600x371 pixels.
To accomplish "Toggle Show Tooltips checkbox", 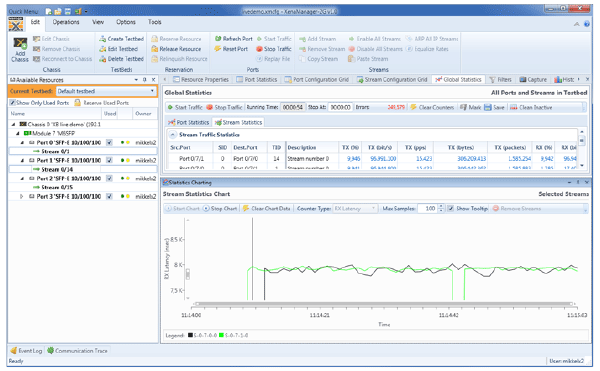I will tap(451, 208).
